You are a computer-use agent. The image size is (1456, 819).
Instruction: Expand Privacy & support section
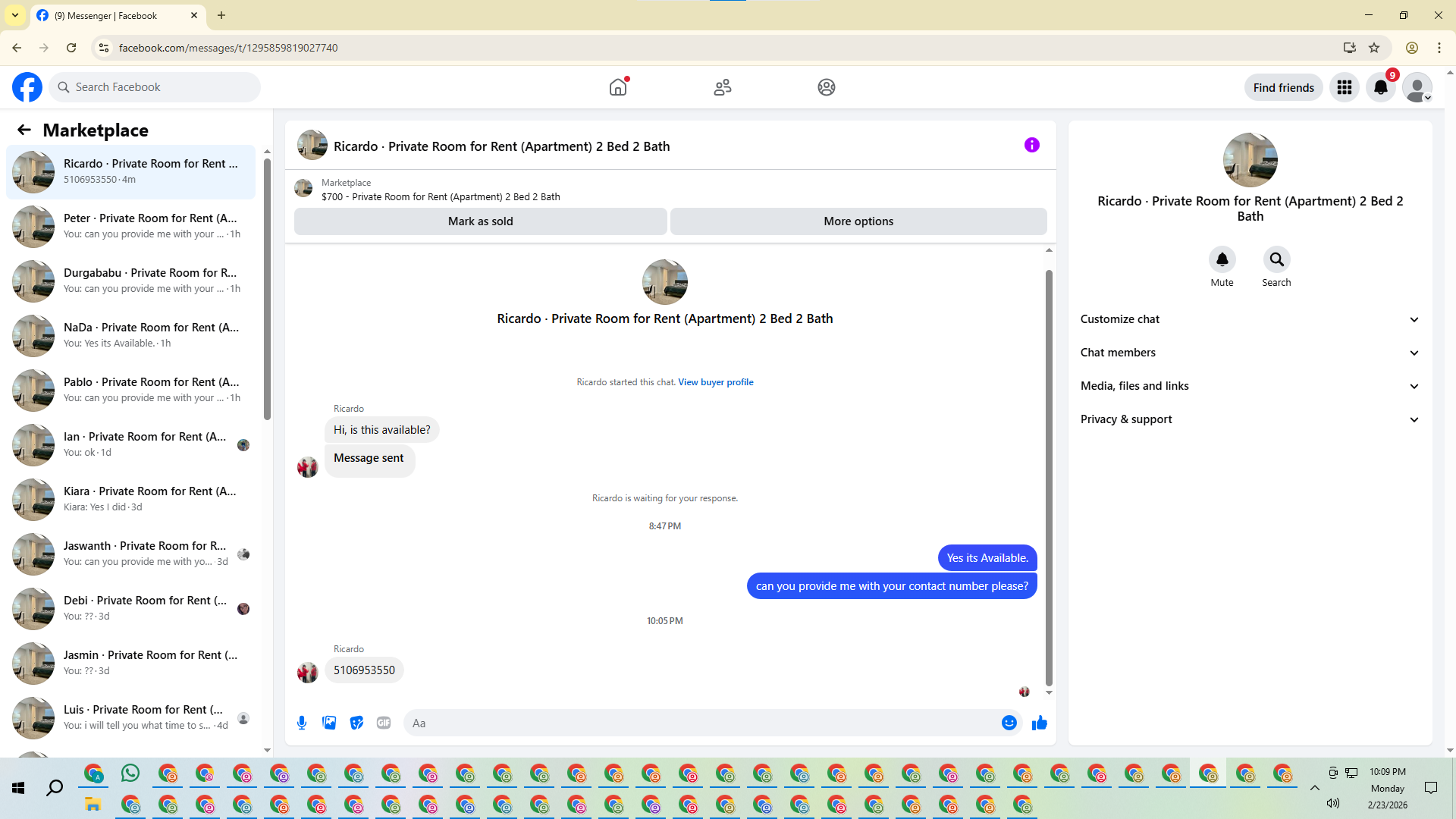click(1250, 419)
